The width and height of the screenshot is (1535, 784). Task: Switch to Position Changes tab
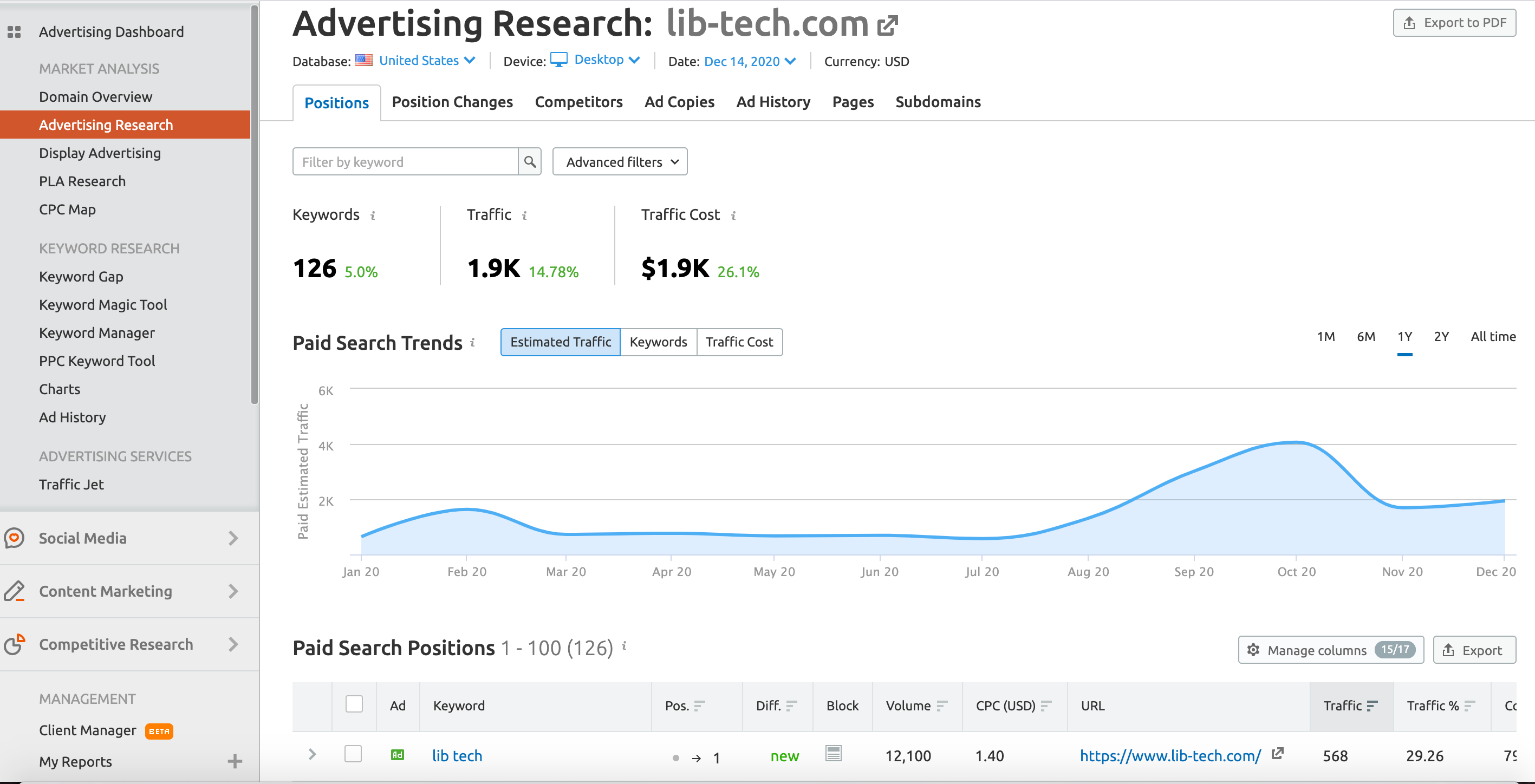tap(452, 102)
